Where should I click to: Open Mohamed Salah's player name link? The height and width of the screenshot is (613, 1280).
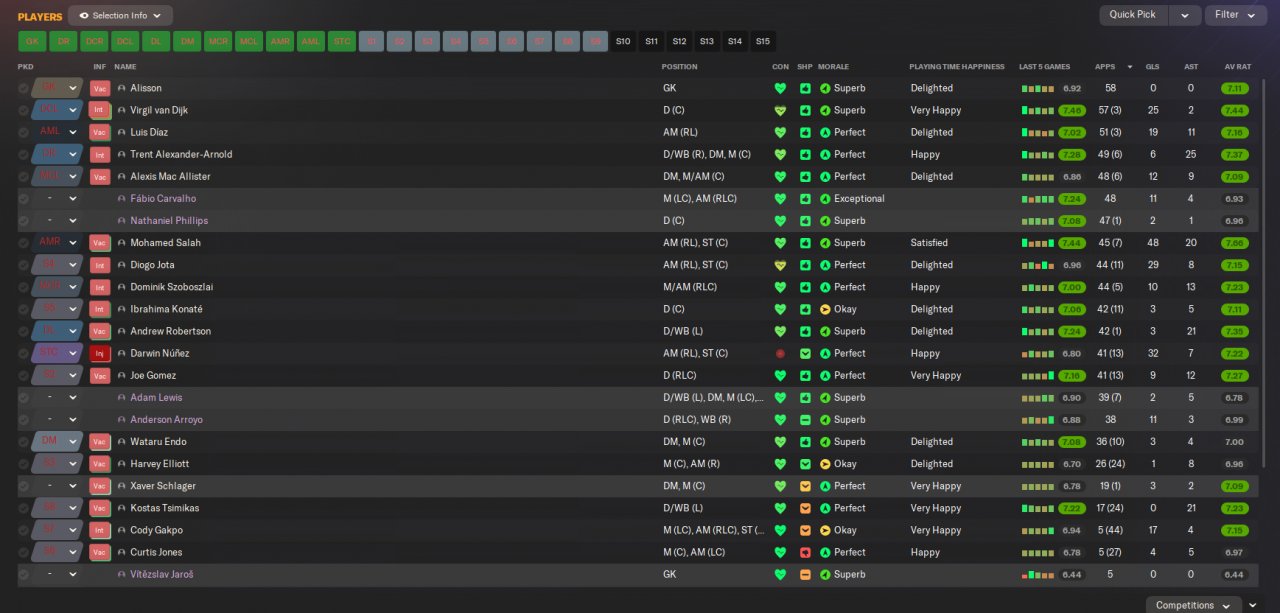click(x=165, y=243)
